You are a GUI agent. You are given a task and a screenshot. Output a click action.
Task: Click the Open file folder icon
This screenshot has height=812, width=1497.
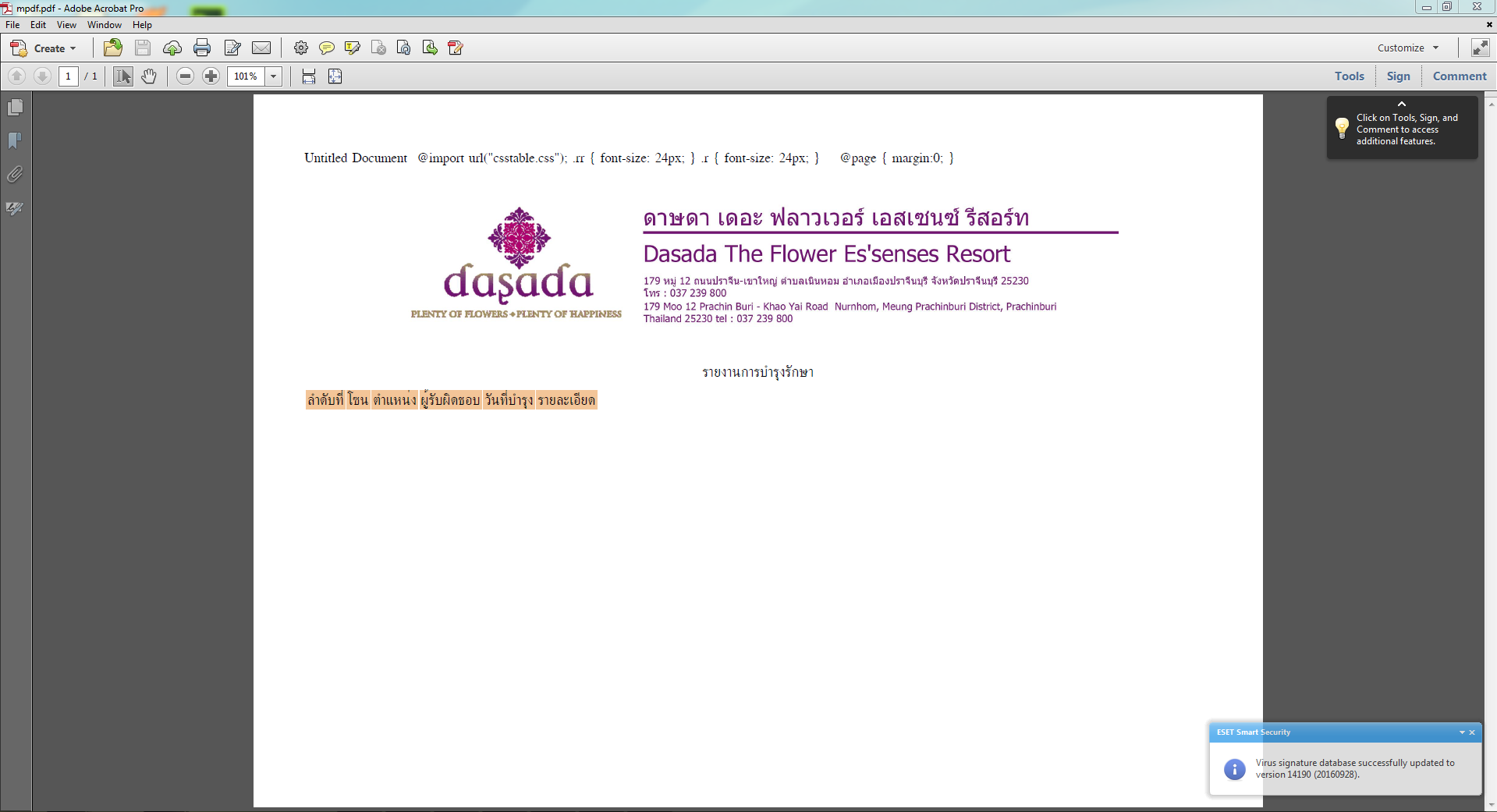113,48
